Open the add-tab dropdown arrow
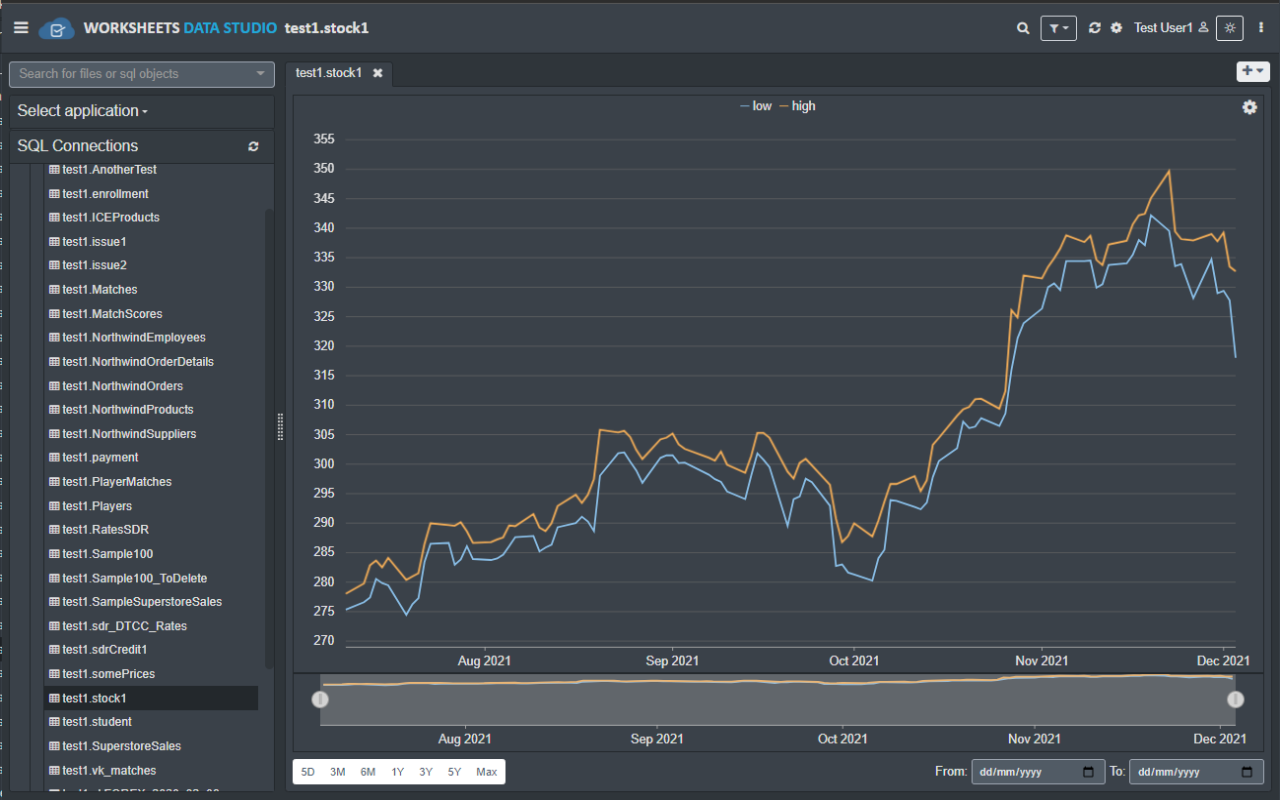The height and width of the screenshot is (800, 1280). [1260, 71]
